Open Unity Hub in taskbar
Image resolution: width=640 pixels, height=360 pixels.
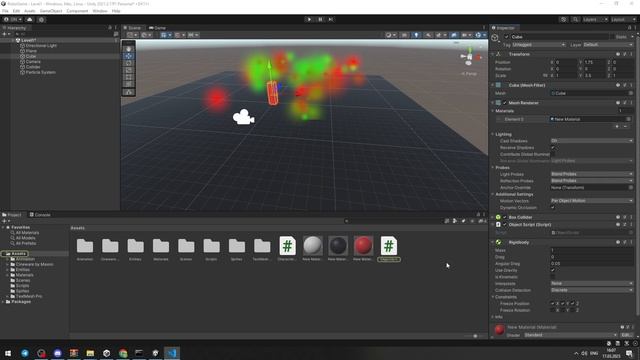coord(107,353)
